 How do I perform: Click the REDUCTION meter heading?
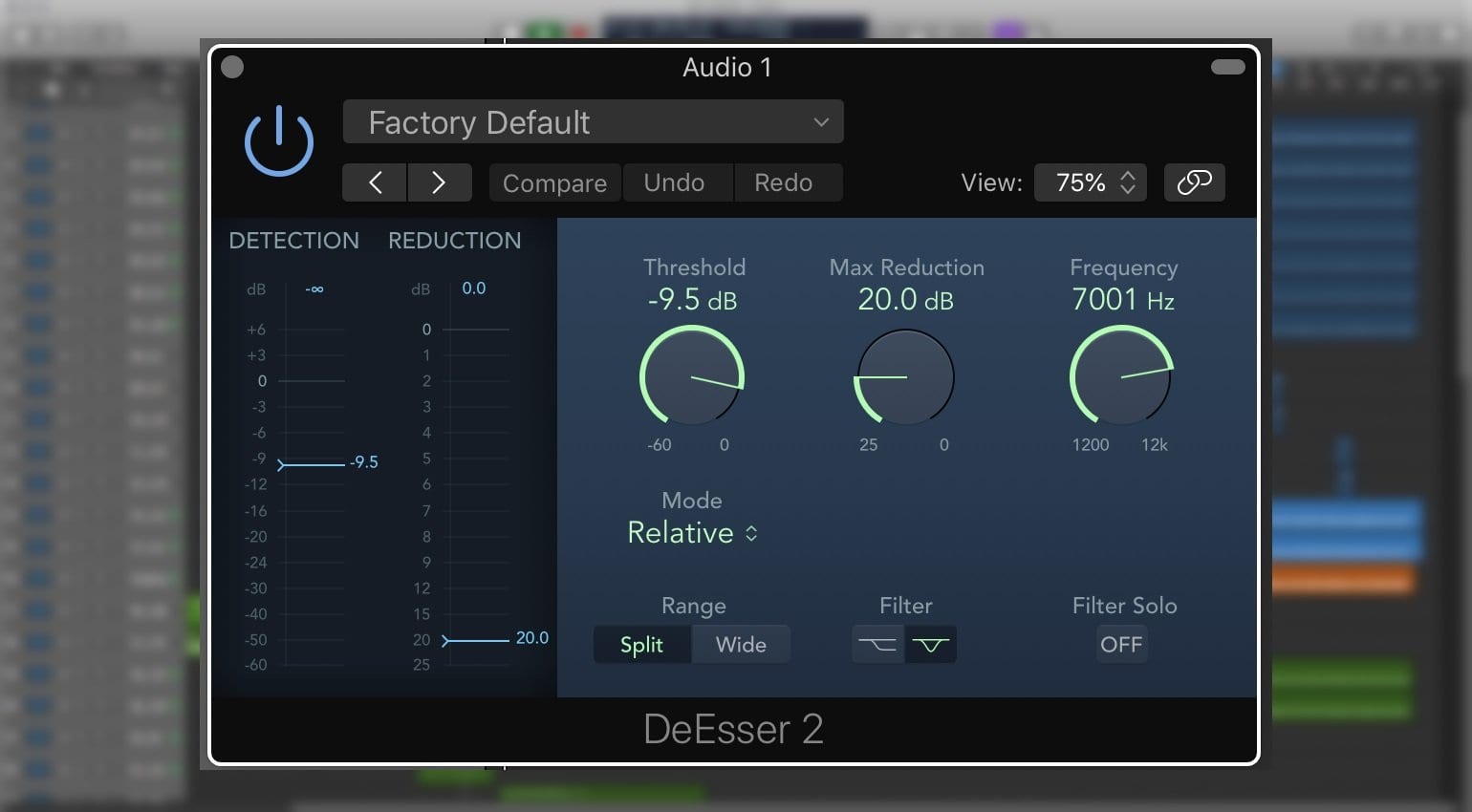click(x=455, y=241)
